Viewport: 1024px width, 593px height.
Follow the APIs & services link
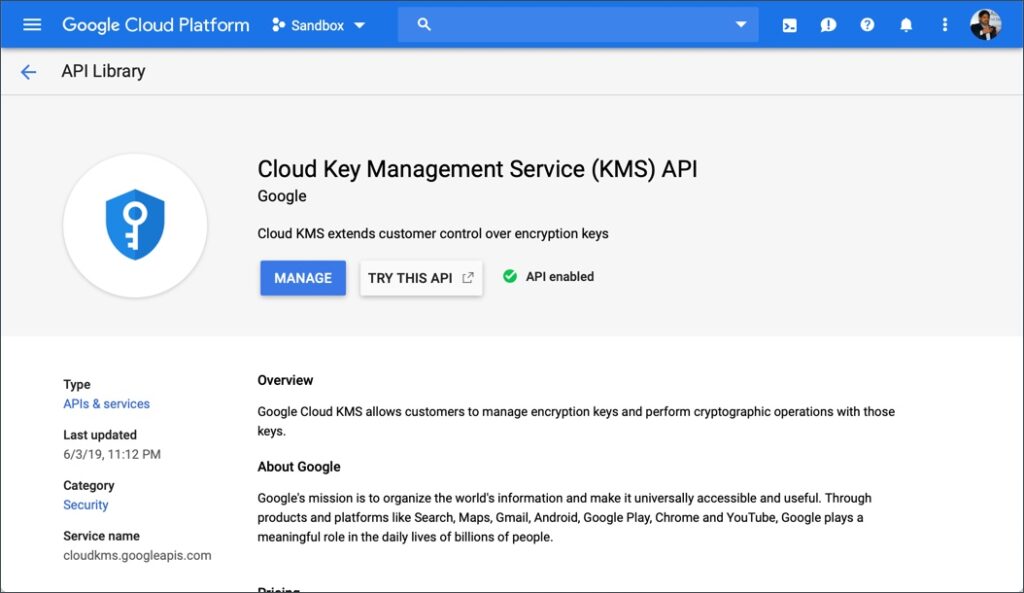[x=106, y=404]
